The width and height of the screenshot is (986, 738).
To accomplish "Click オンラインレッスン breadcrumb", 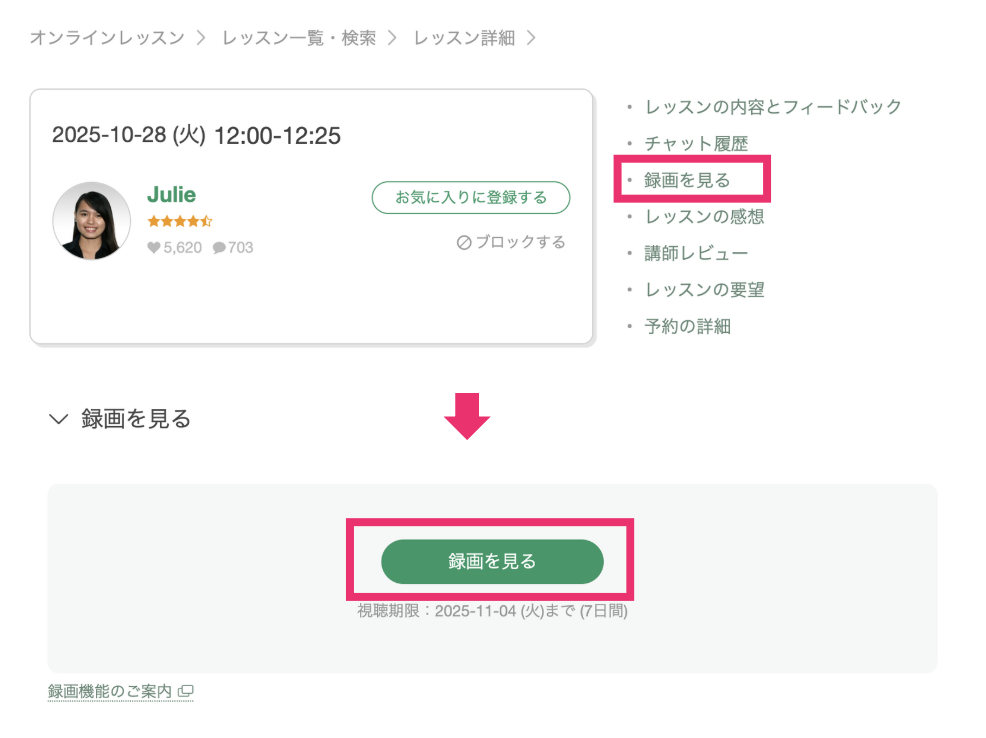I will tap(107, 38).
